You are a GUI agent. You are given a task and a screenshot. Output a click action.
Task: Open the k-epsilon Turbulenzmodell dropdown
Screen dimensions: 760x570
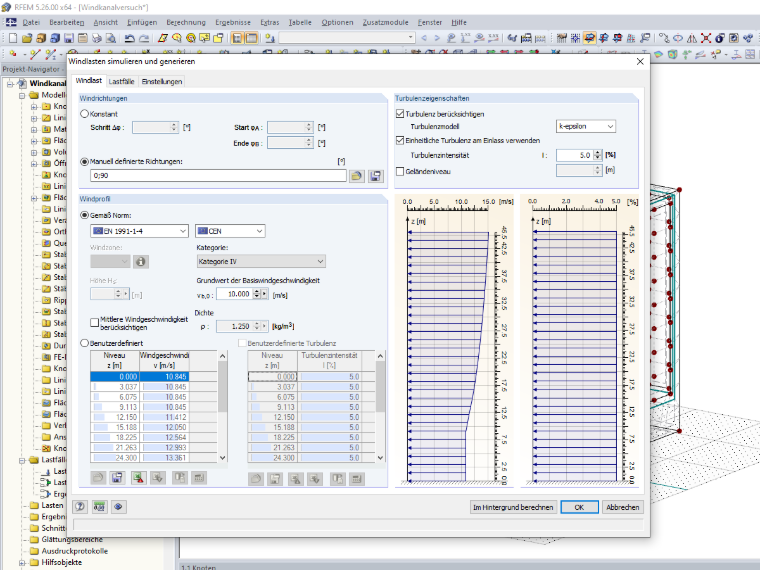click(586, 127)
